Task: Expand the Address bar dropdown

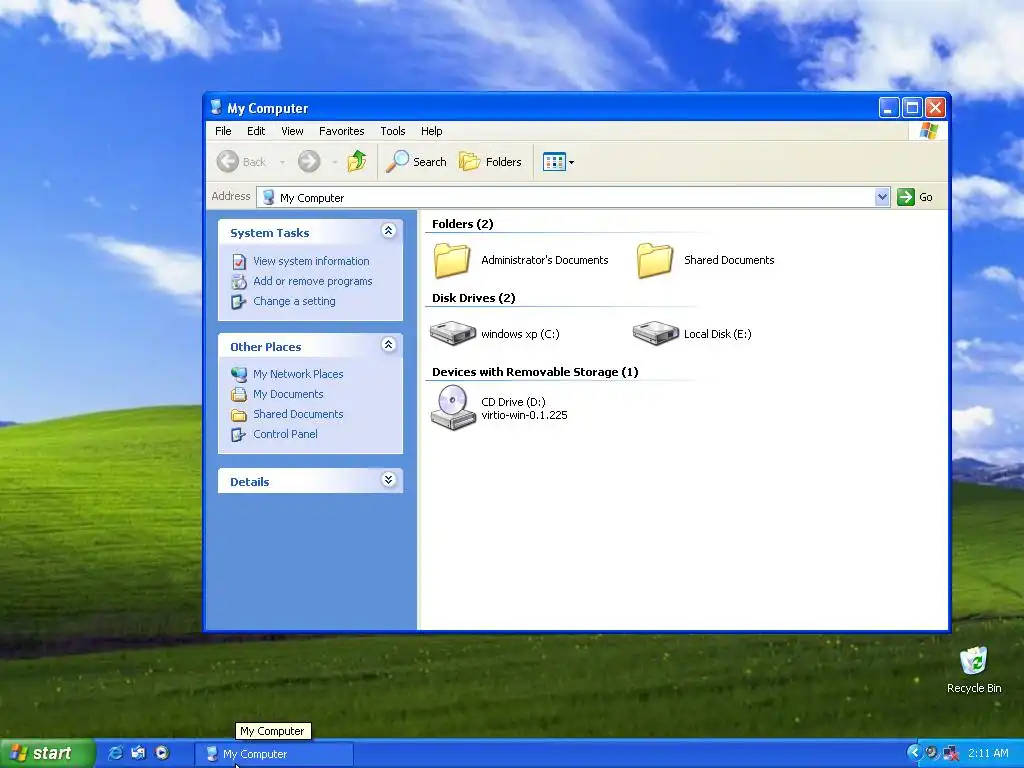Action: point(882,197)
